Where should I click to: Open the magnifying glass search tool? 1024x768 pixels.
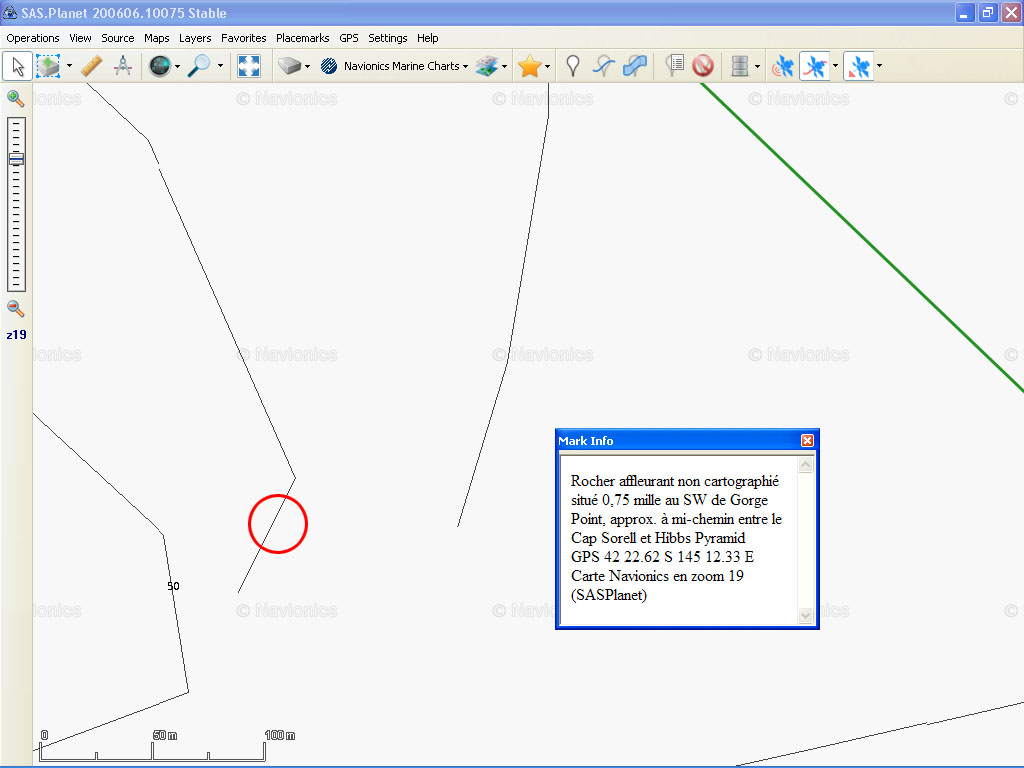coord(199,66)
